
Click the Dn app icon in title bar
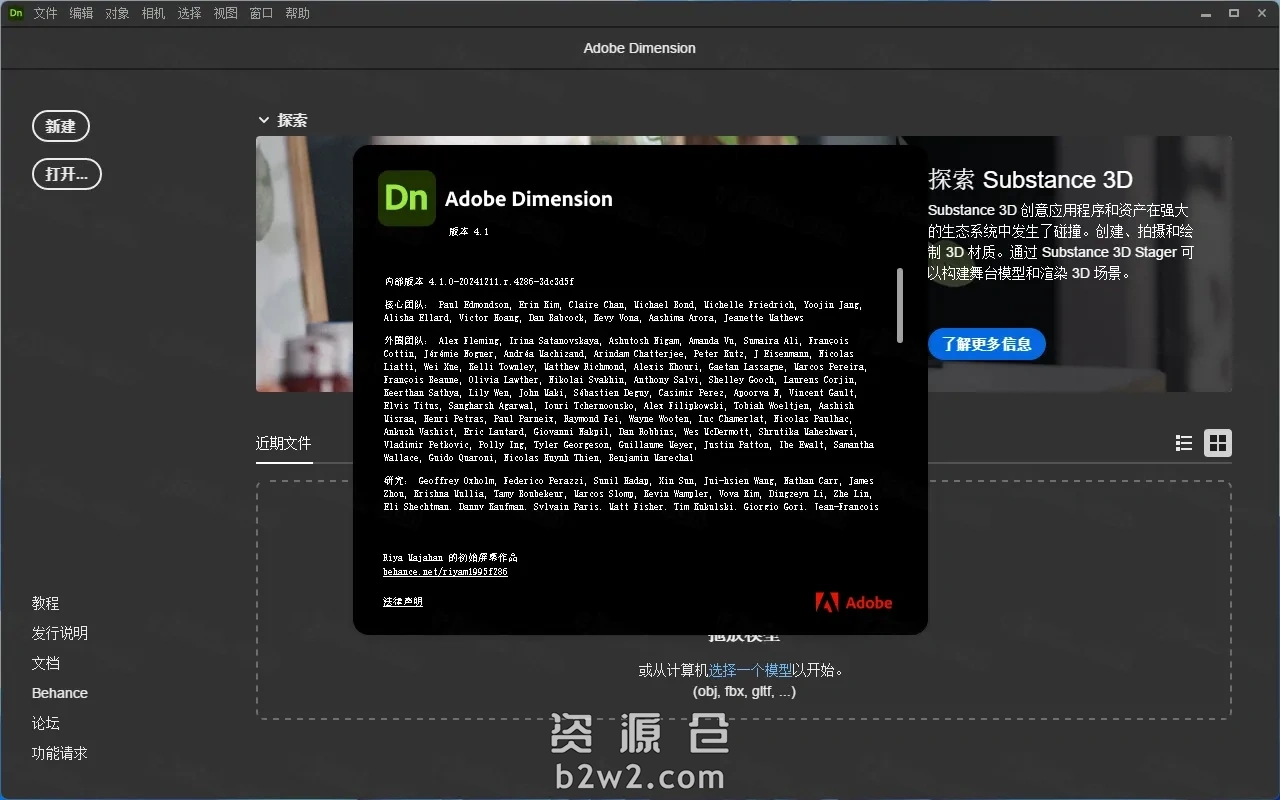click(16, 13)
